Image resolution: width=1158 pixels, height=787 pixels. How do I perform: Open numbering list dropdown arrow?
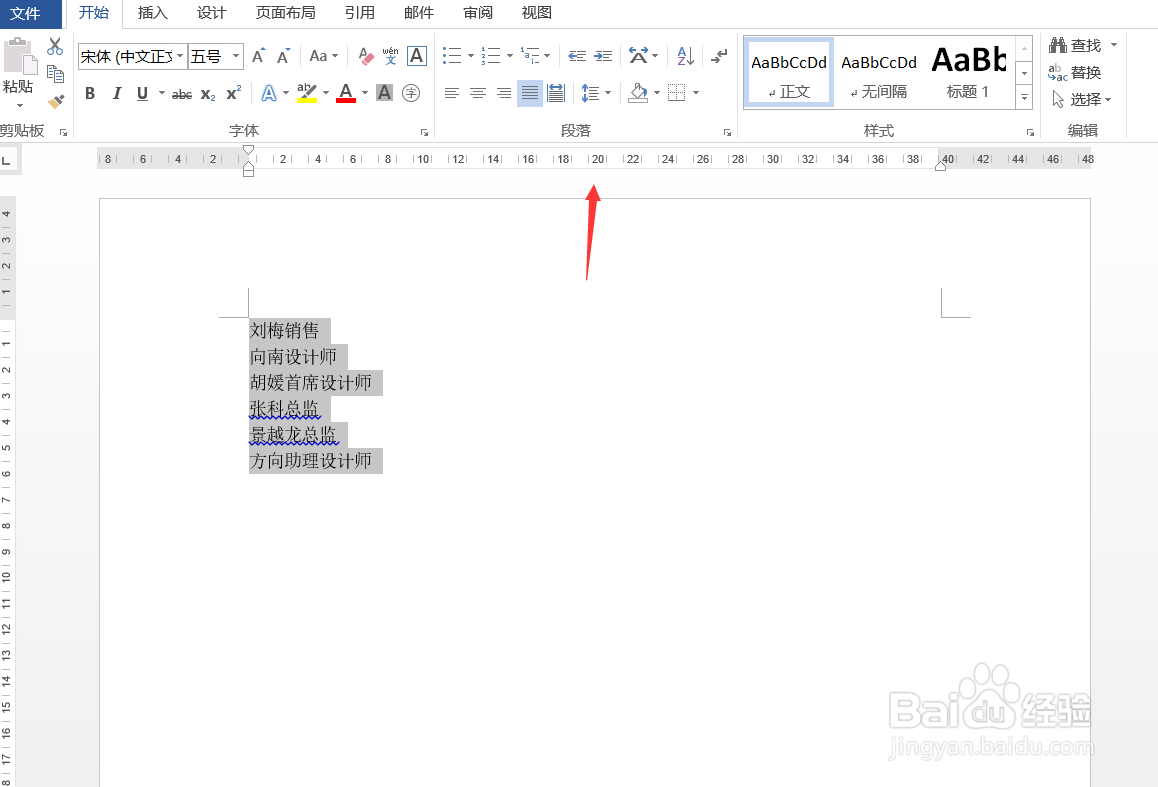pyautogui.click(x=510, y=56)
